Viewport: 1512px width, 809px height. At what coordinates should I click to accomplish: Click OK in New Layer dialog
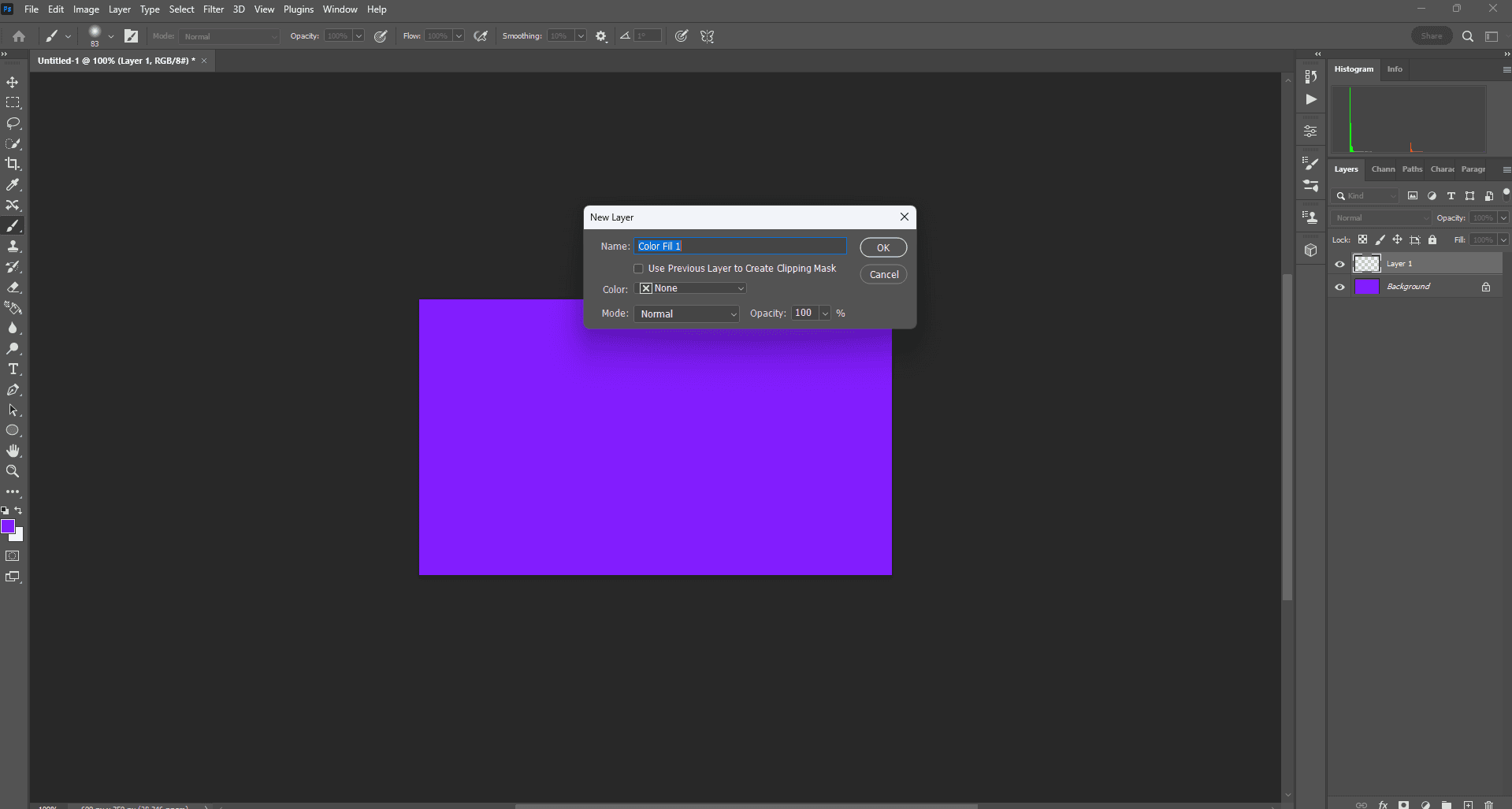[x=882, y=247]
